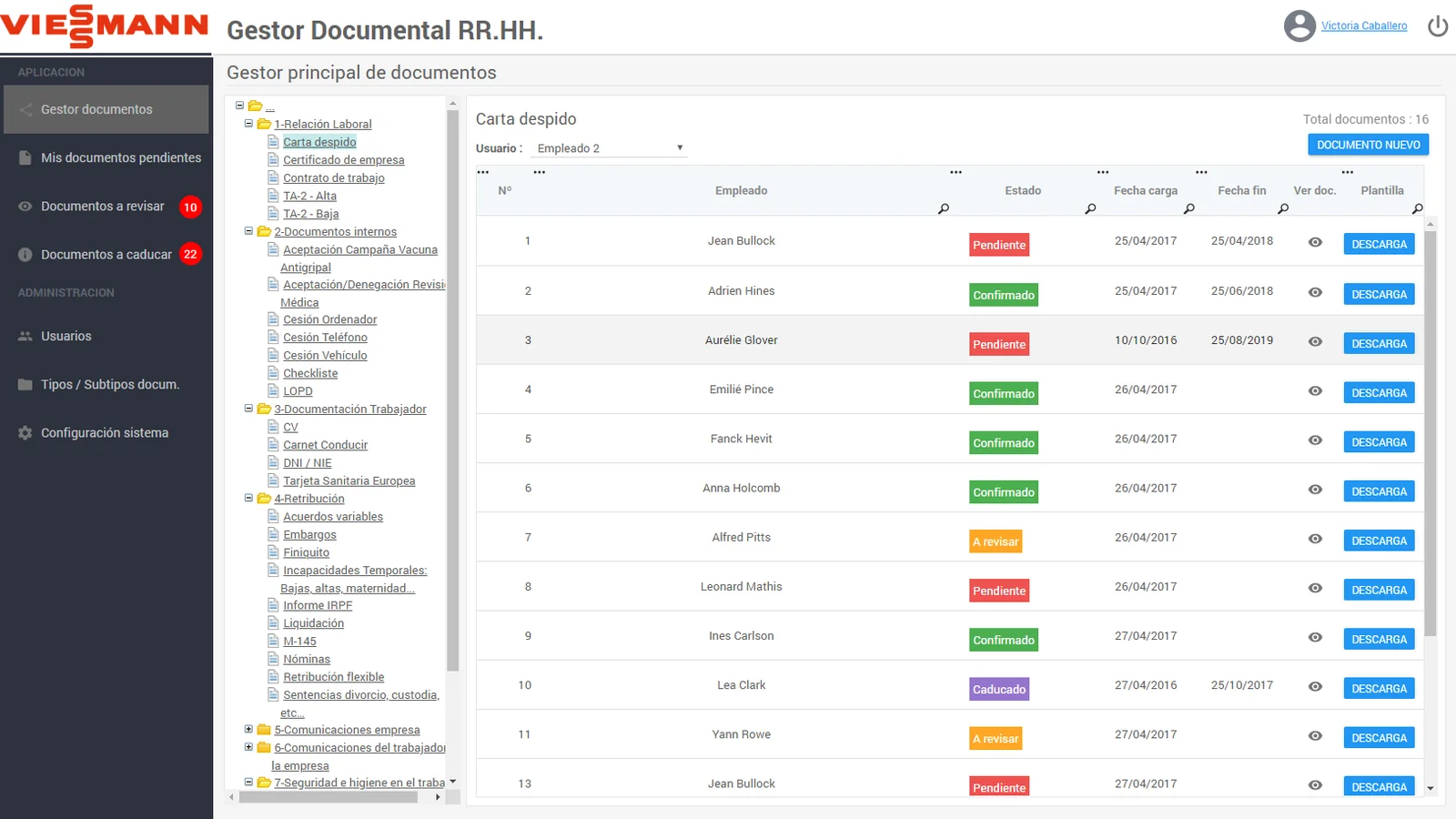Screen dimensions: 1456x819
Task: Click the Configuración sistema gear icon
Action: tap(25, 433)
